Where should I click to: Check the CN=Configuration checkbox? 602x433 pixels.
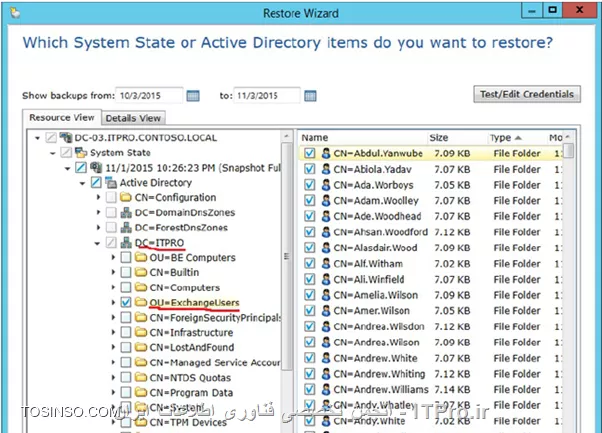(111, 198)
